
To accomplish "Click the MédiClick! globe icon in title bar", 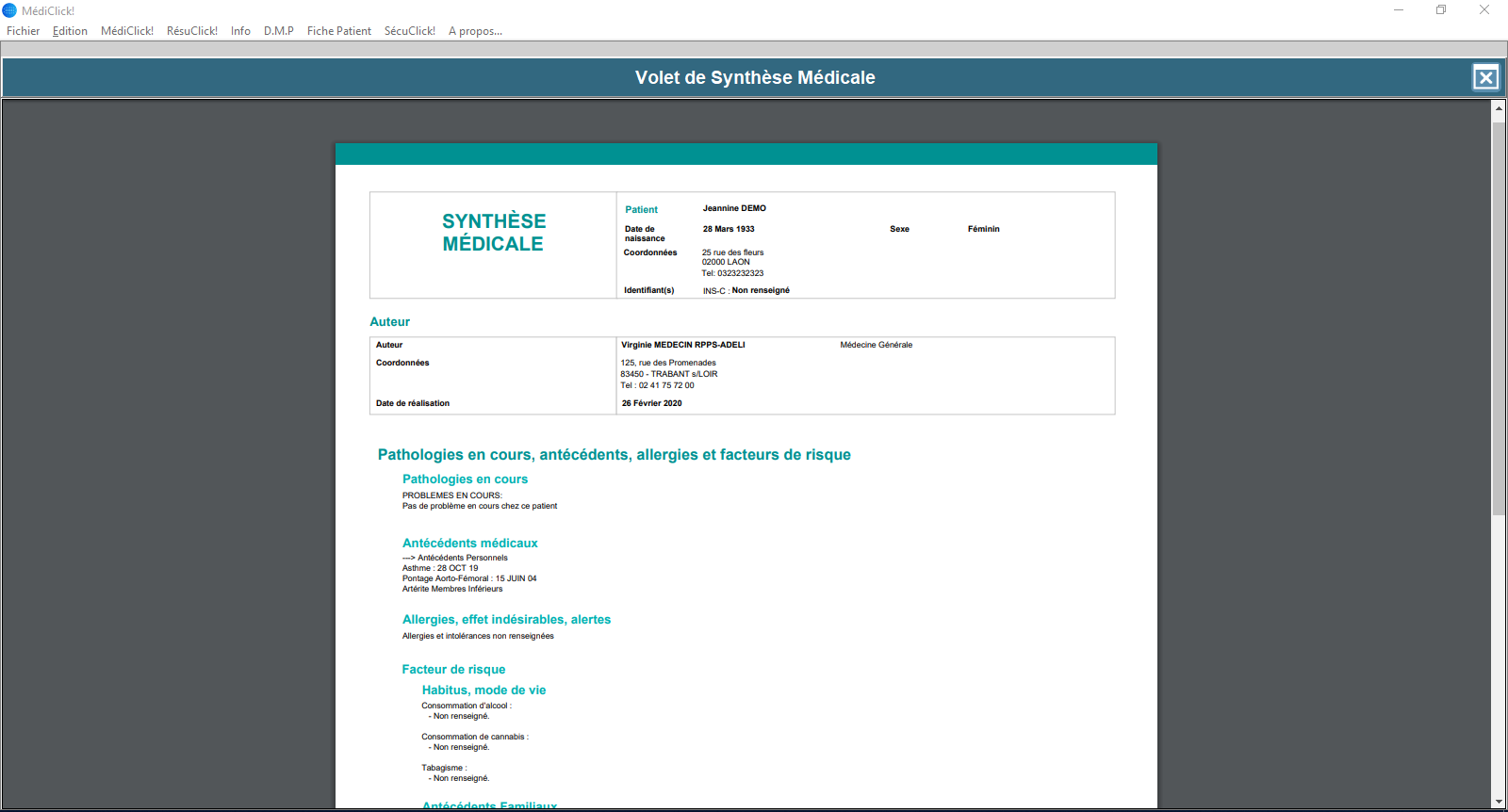I will tap(9, 10).
